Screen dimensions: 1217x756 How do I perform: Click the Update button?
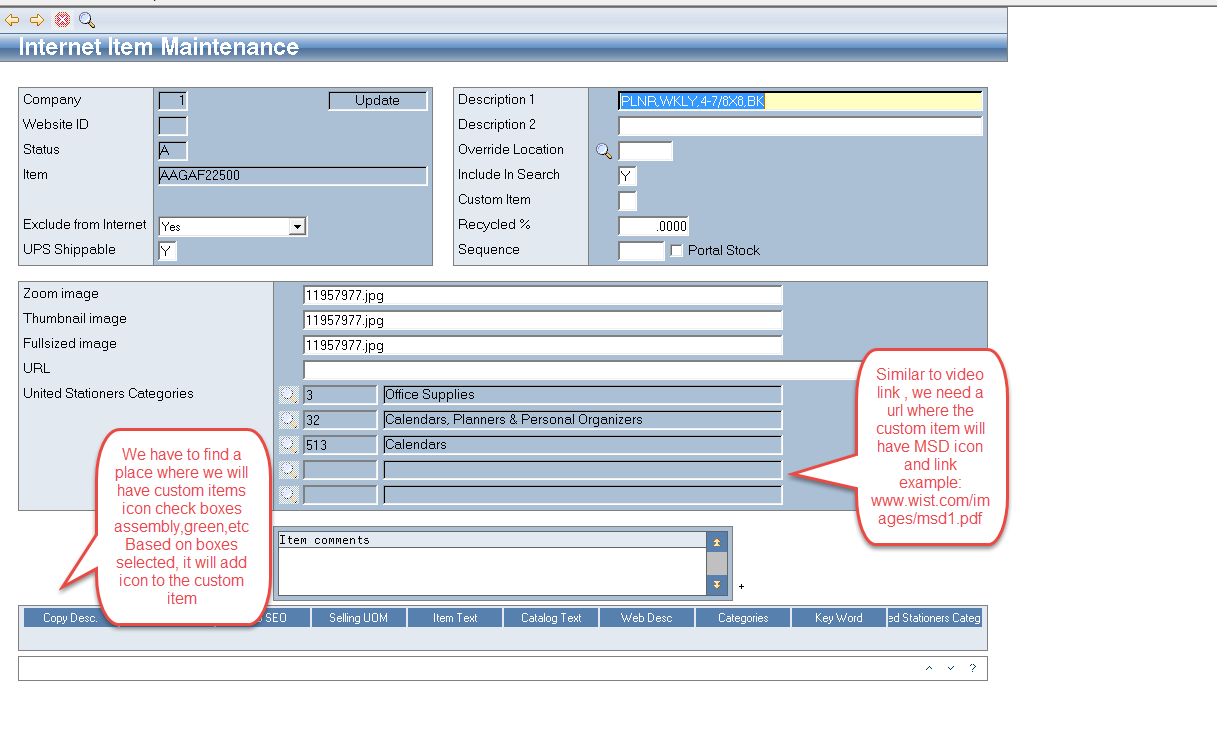click(377, 101)
